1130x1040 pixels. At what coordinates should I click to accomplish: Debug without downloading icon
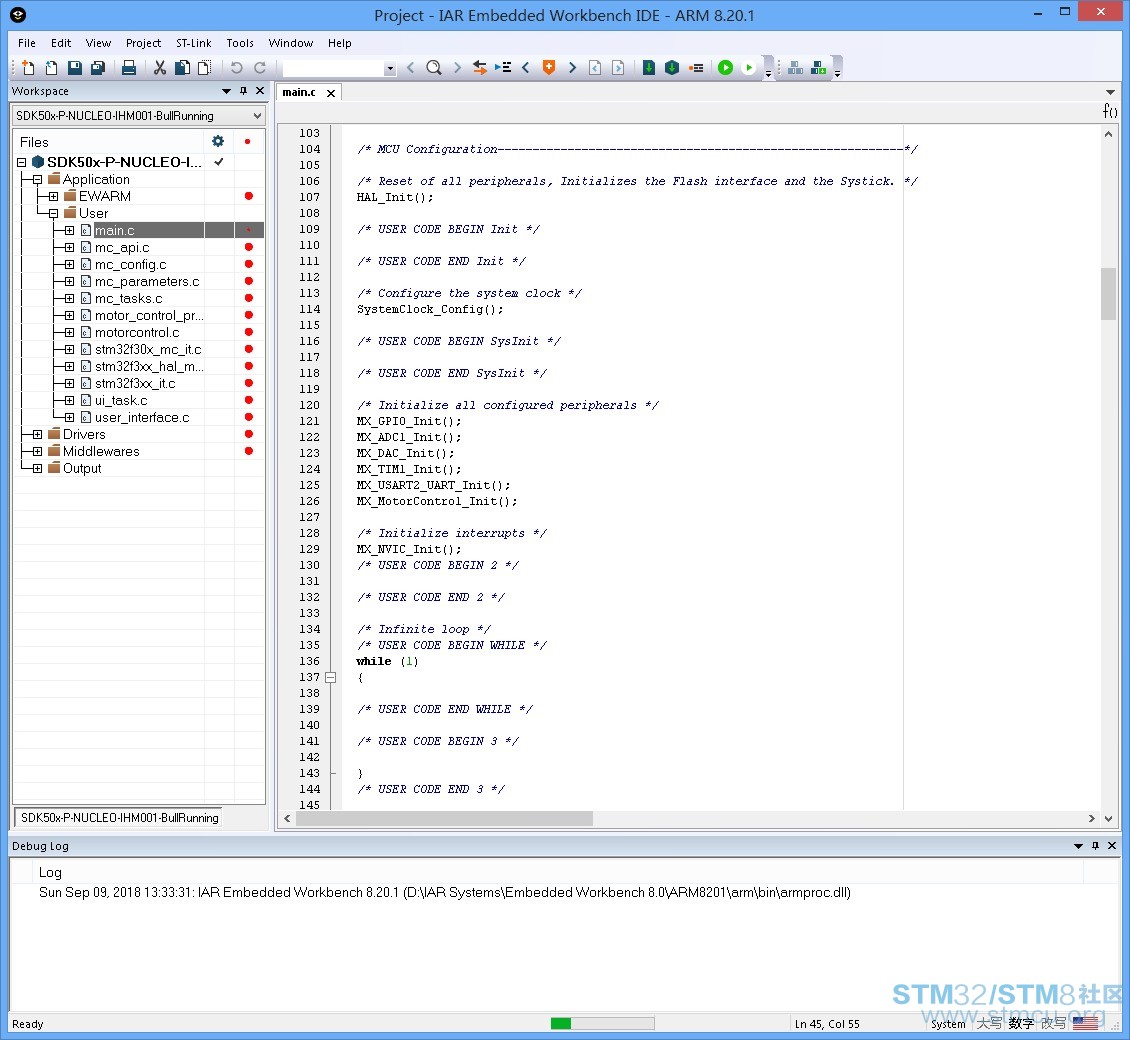tap(749, 68)
